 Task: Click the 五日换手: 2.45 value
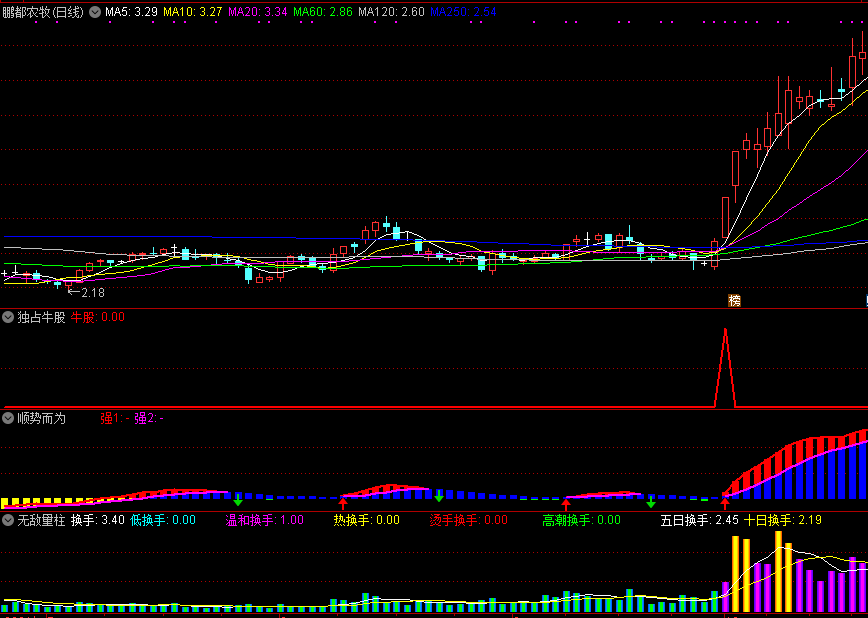(x=700, y=521)
